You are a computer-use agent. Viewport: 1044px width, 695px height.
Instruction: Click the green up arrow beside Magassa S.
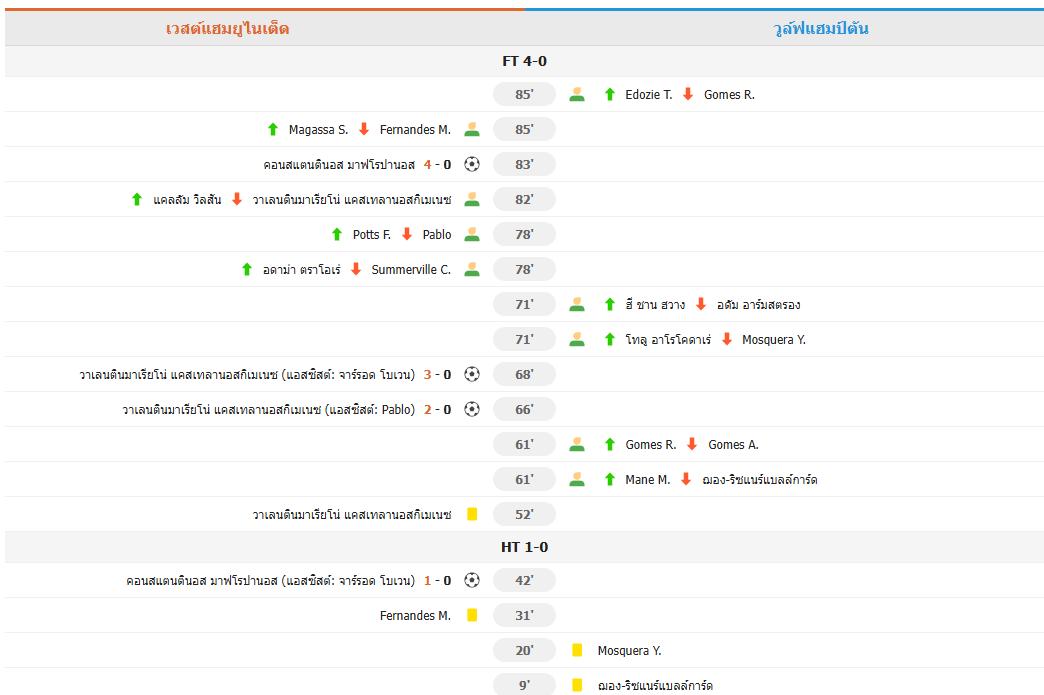[x=273, y=129]
